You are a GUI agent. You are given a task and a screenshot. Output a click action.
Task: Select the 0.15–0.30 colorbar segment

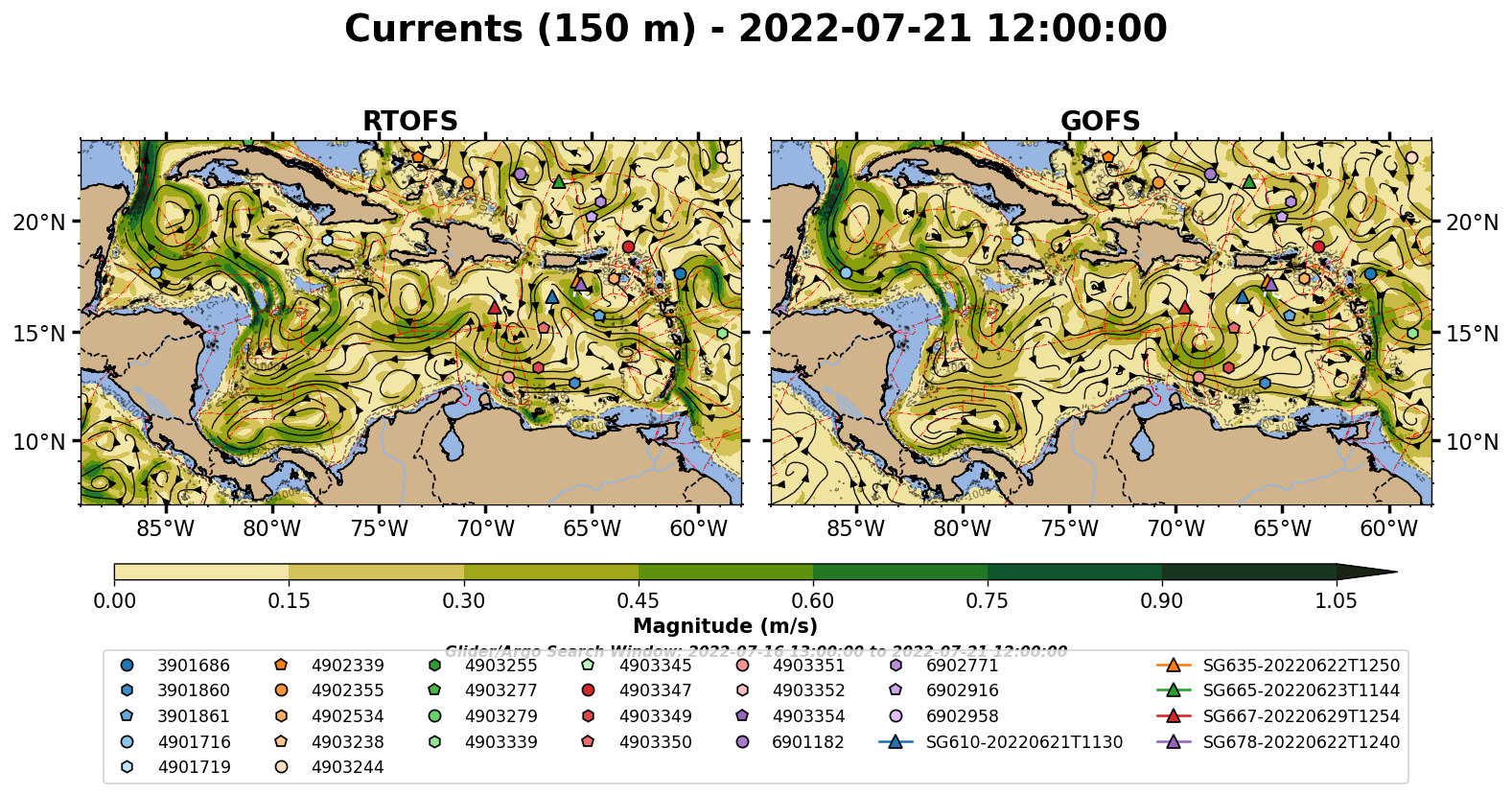[376, 572]
